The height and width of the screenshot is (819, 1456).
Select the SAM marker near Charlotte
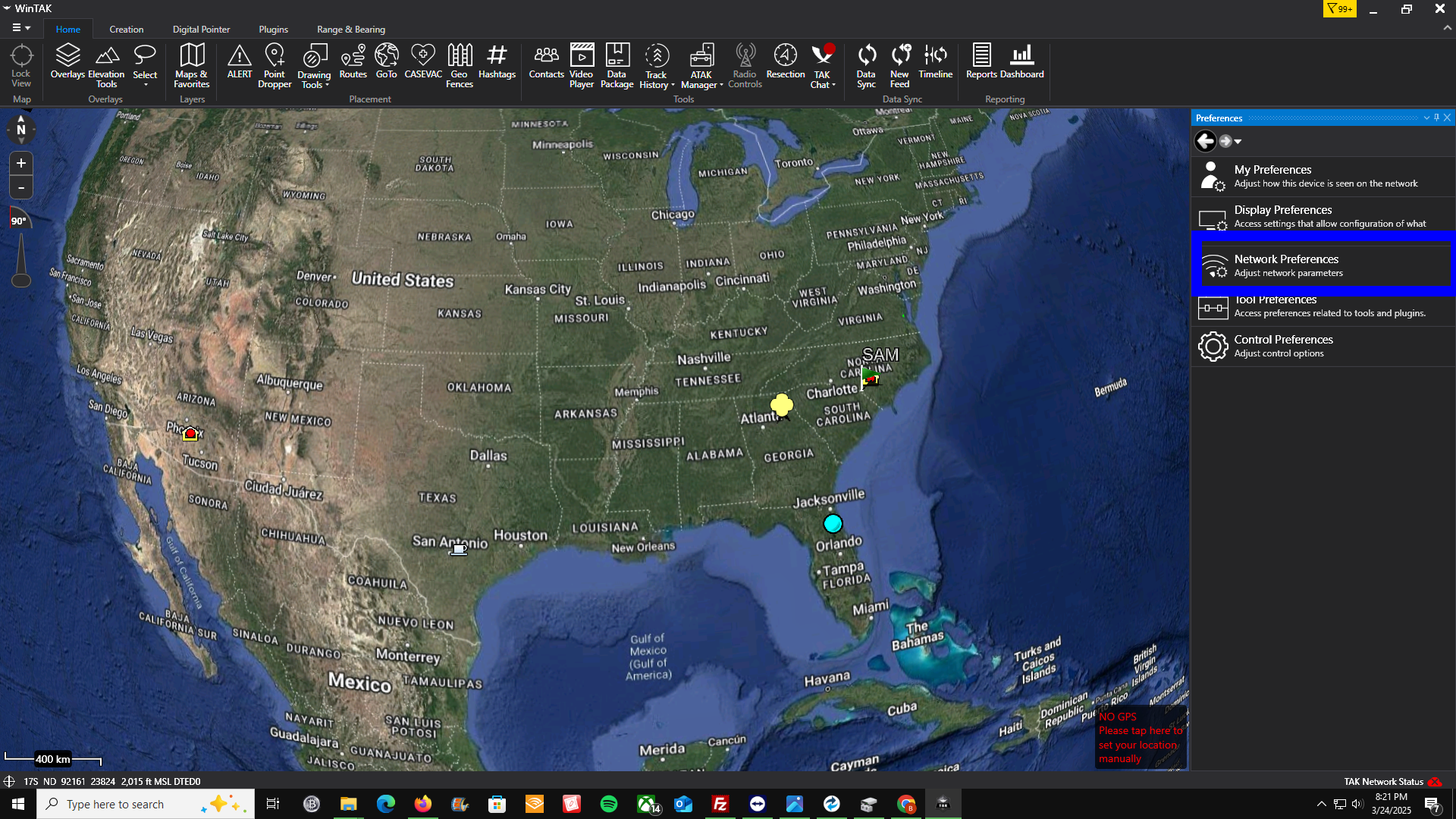(870, 377)
